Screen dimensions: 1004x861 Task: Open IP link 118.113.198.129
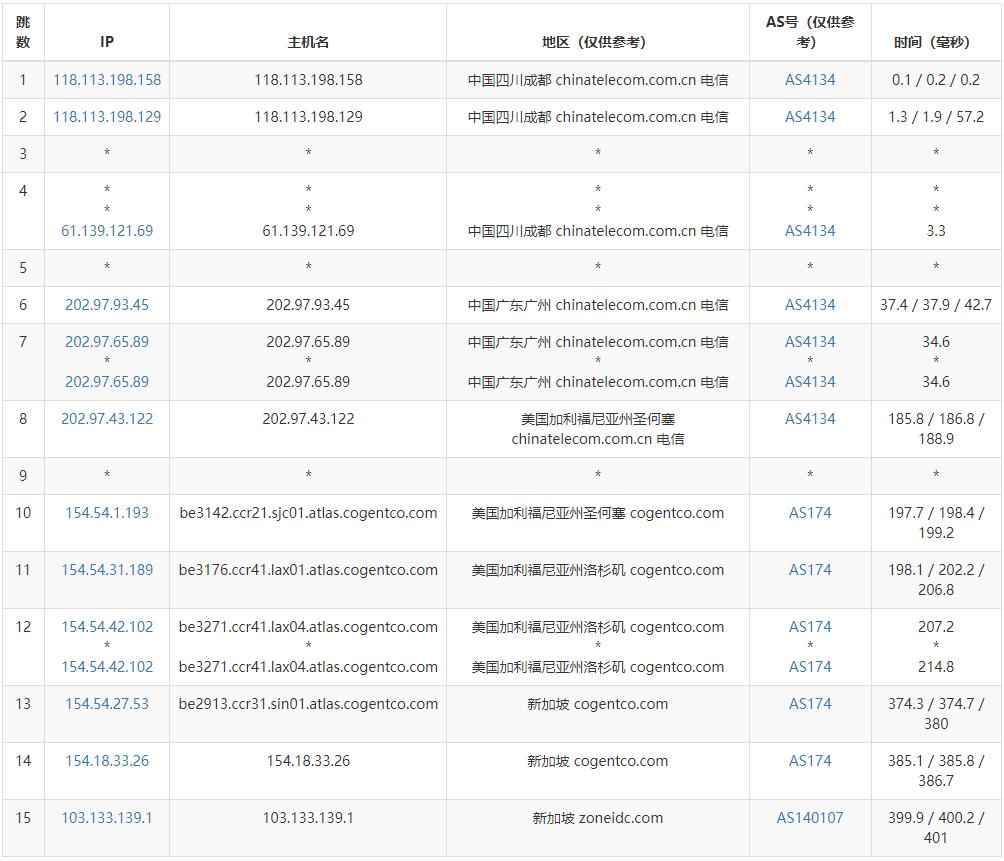107,117
